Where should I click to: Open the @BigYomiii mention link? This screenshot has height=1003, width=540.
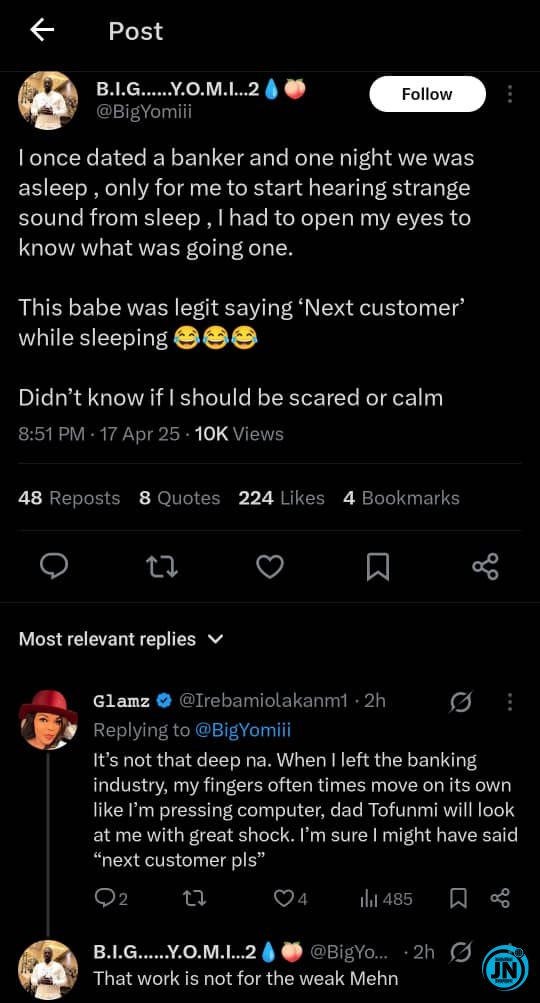pos(242,730)
